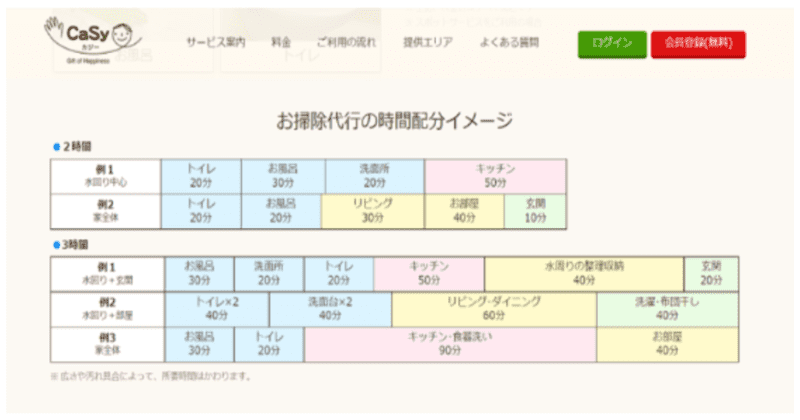The image size is (800, 420).
Task: Go to the 料金 page
Action: coord(281,42)
